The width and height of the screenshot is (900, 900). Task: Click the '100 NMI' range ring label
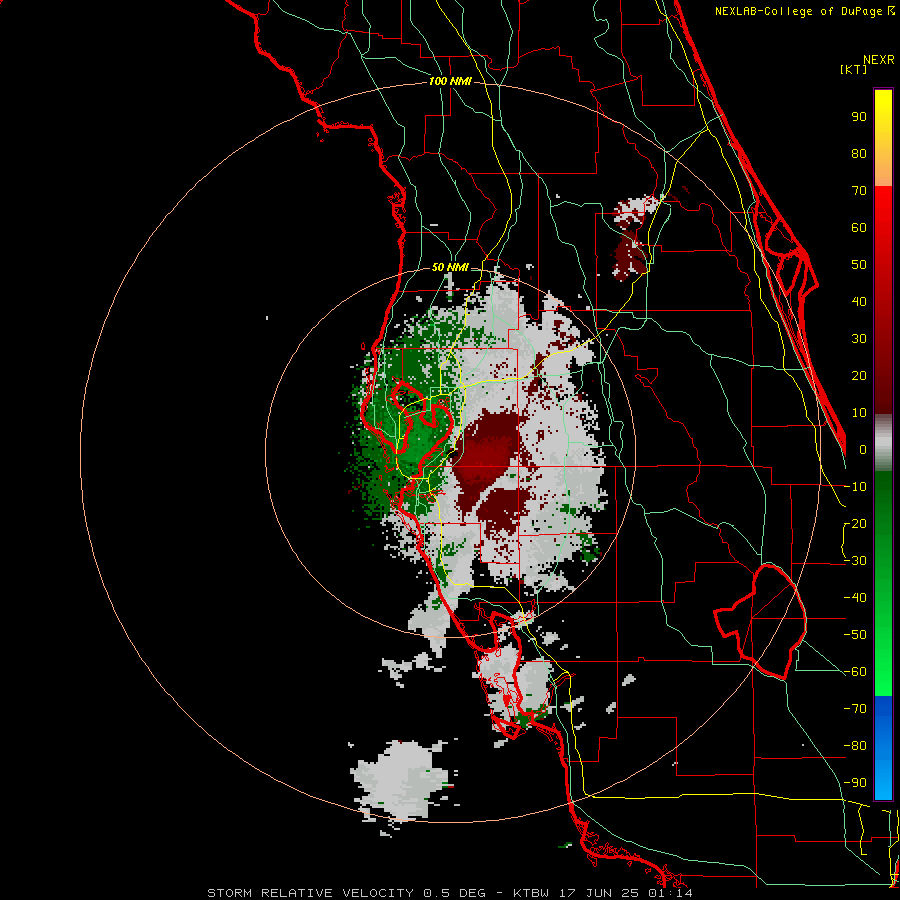[450, 82]
